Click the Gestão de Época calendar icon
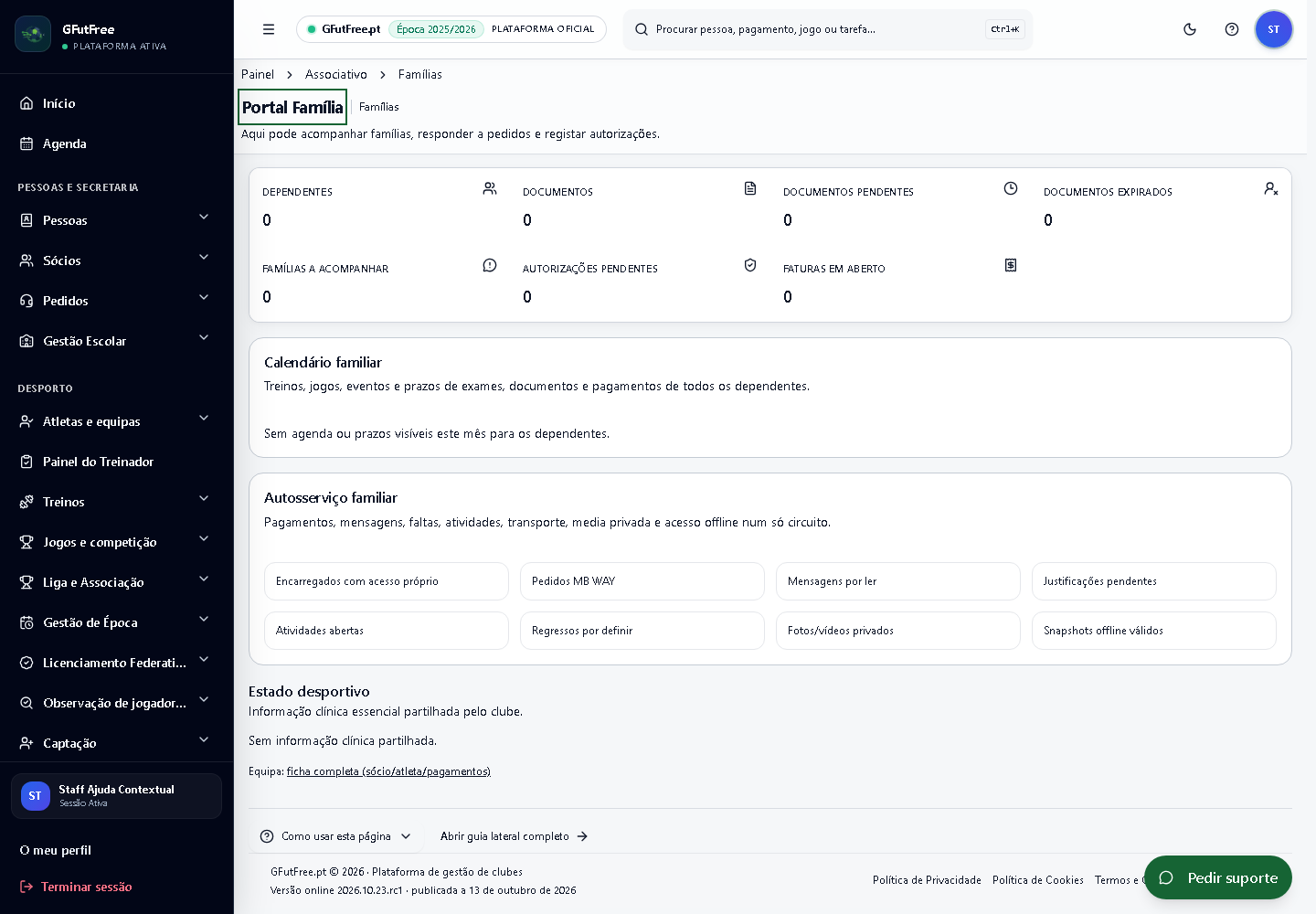 (27, 622)
